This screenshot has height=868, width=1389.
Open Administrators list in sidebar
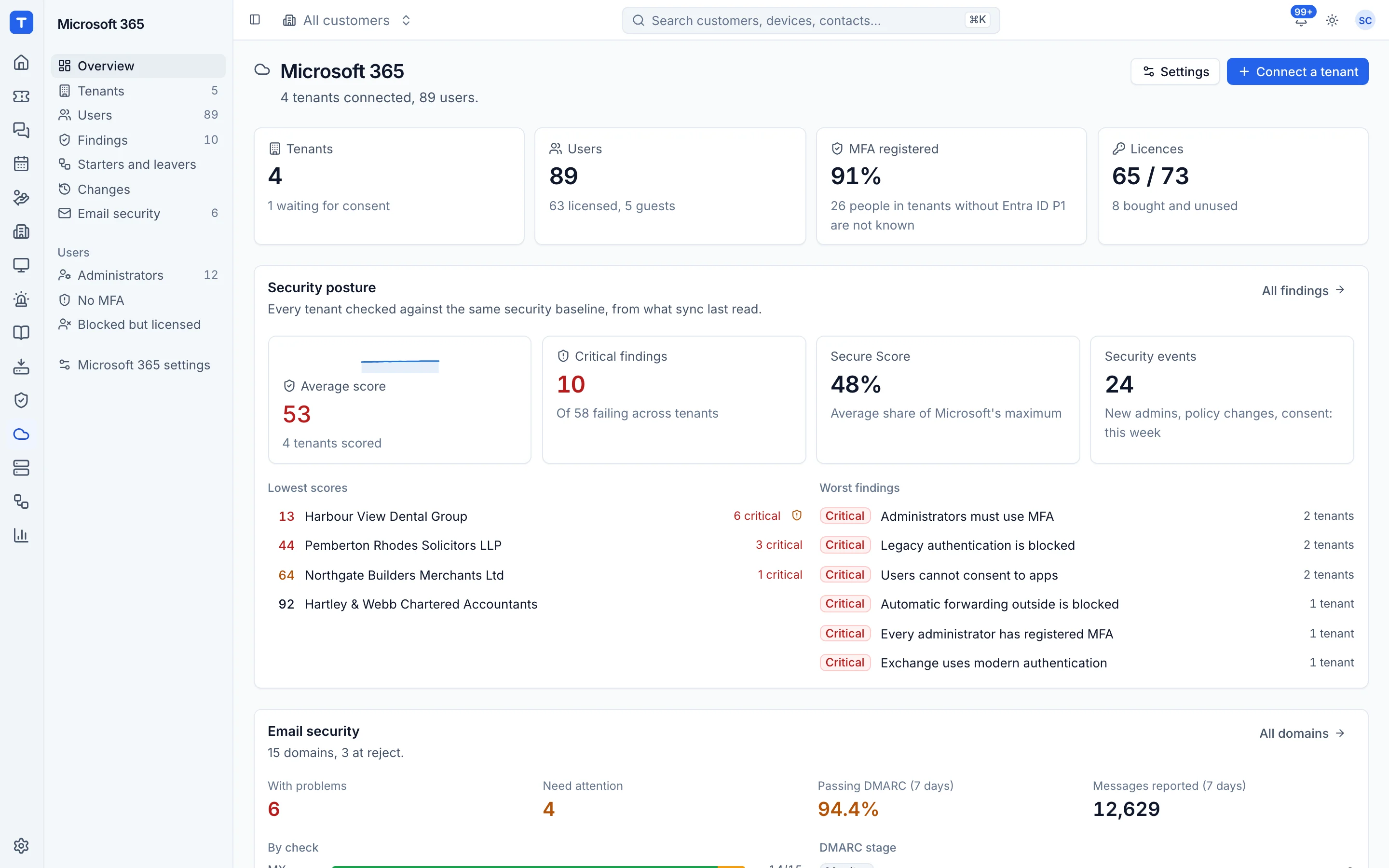coord(138,275)
